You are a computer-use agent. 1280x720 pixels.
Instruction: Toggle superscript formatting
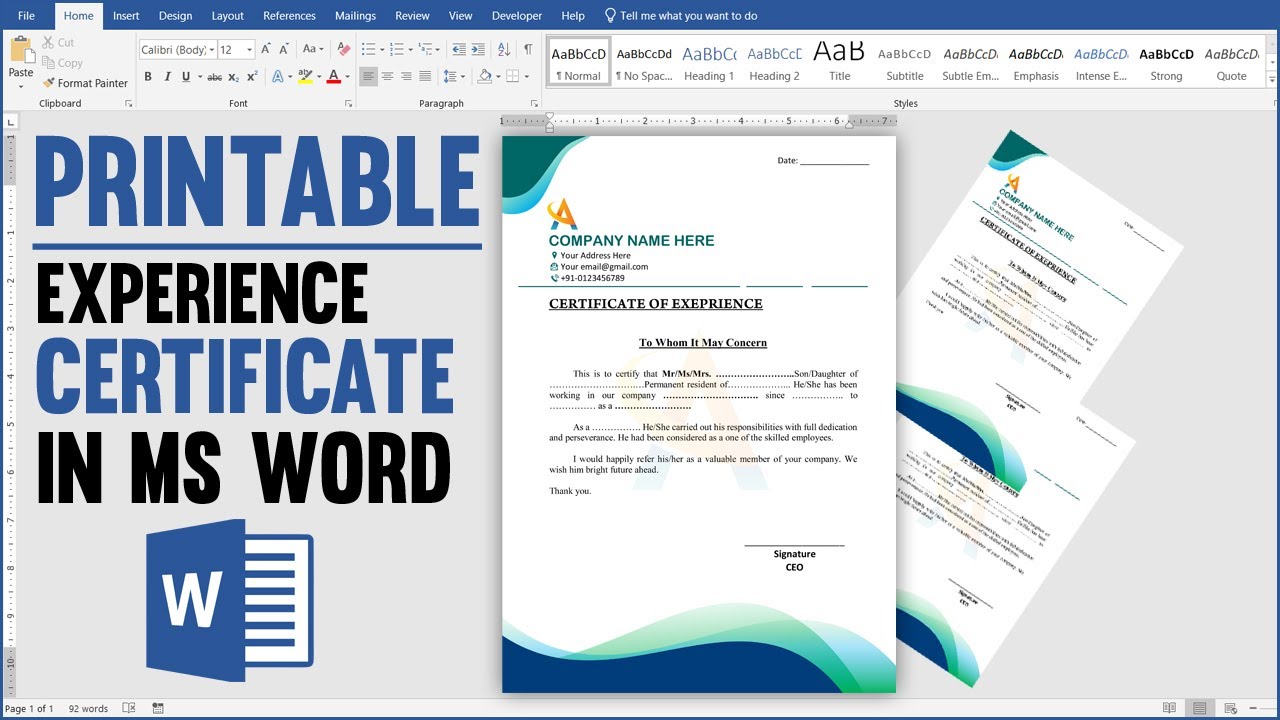pos(252,77)
